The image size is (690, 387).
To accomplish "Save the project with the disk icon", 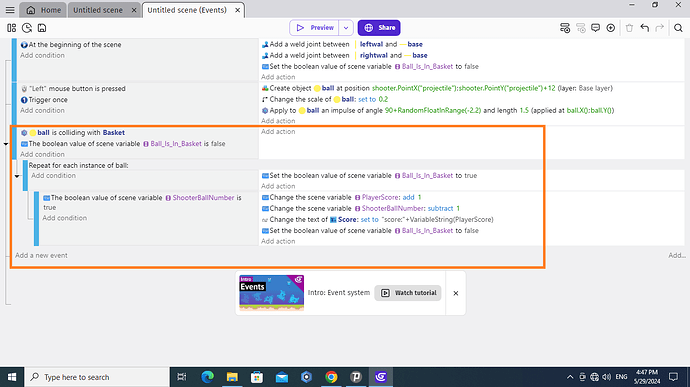I will (x=42, y=28).
